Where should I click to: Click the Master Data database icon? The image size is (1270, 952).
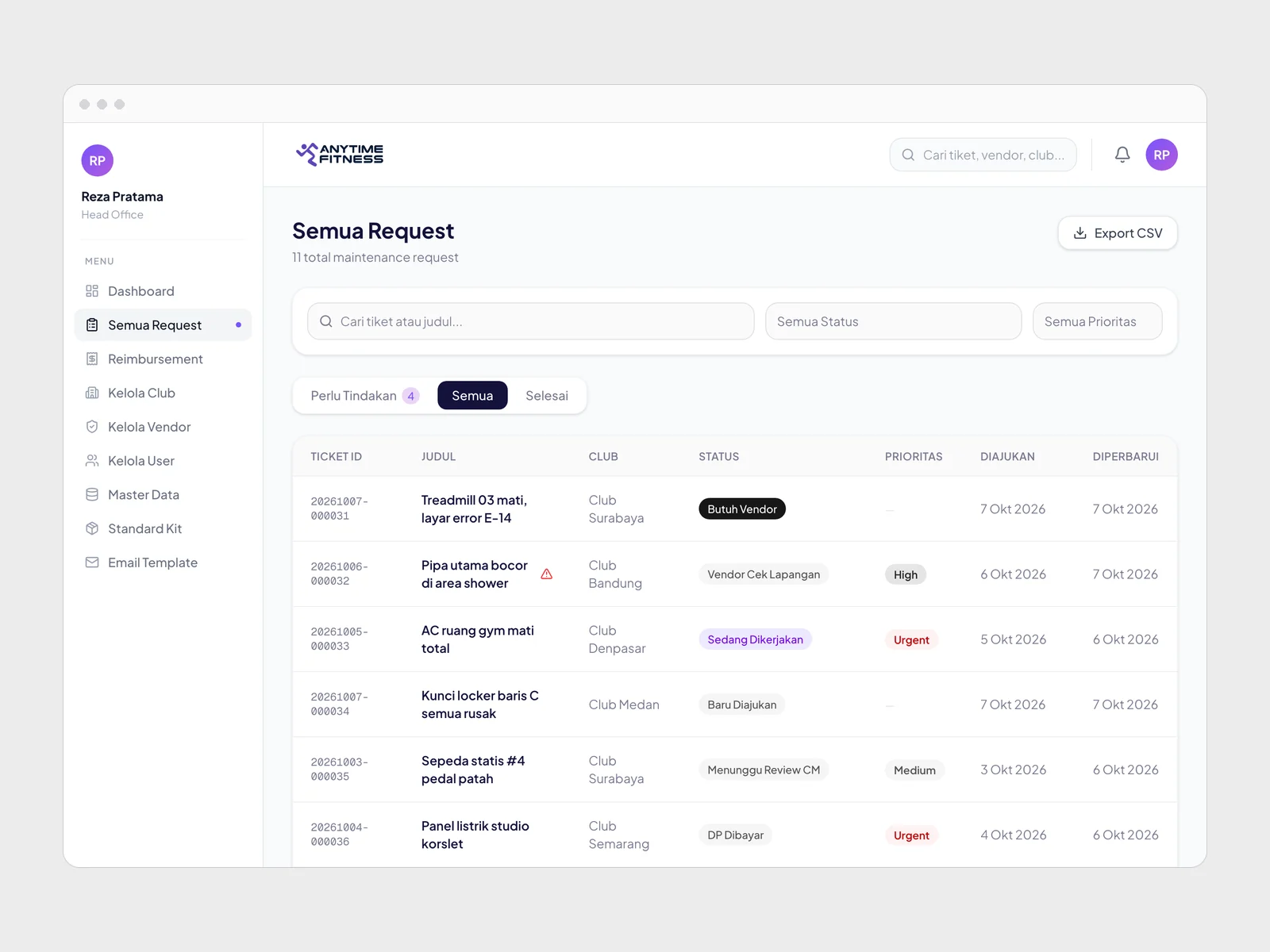(x=92, y=494)
